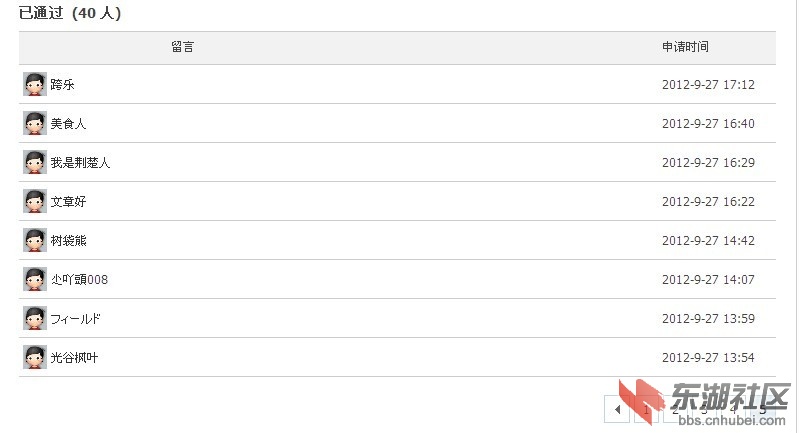Screen dimensions: 799x433
Task: Open the avatar next to 美食人
Action: click(x=35, y=123)
